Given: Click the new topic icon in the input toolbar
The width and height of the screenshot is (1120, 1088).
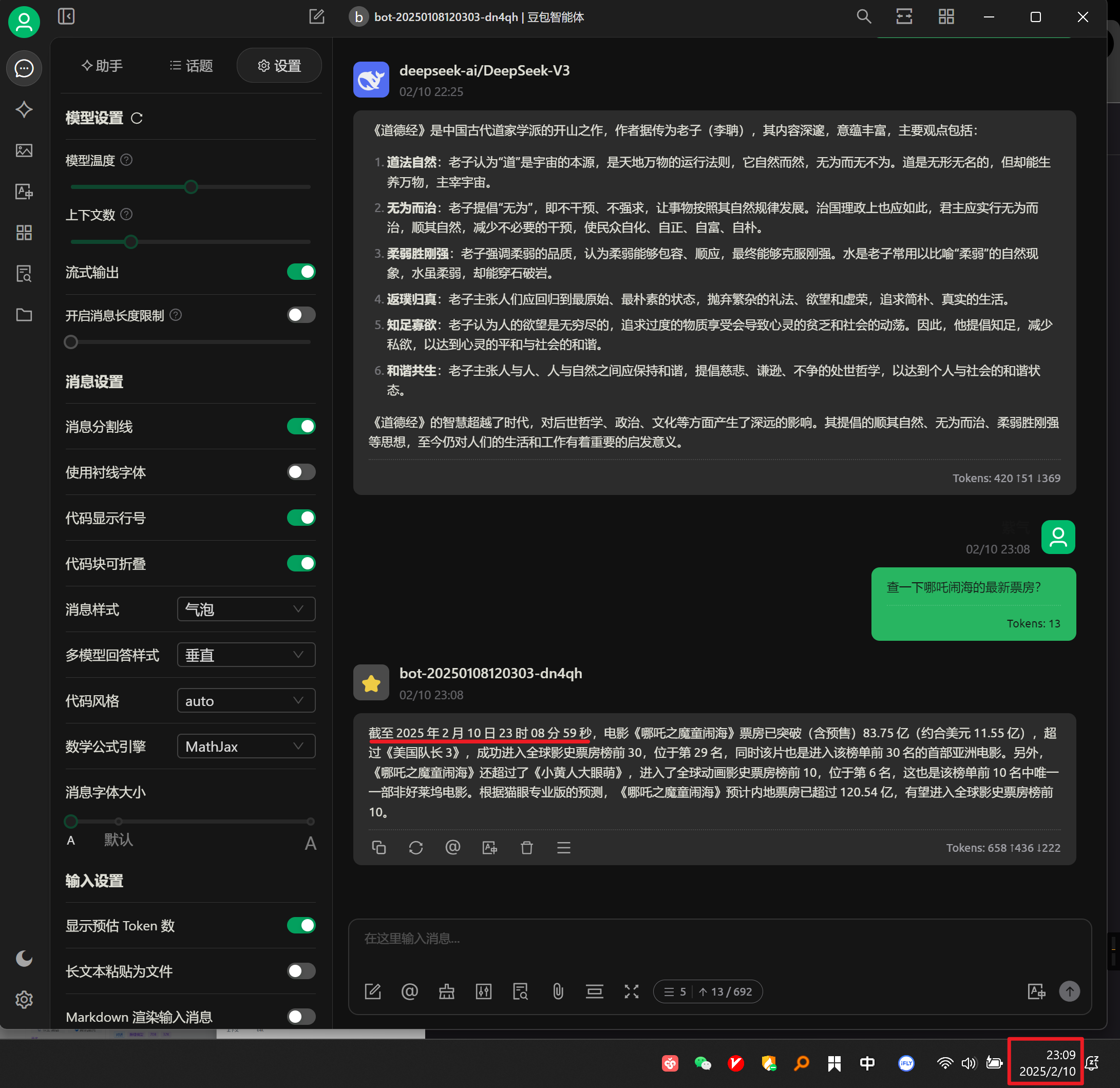Looking at the screenshot, I should coord(373,991).
